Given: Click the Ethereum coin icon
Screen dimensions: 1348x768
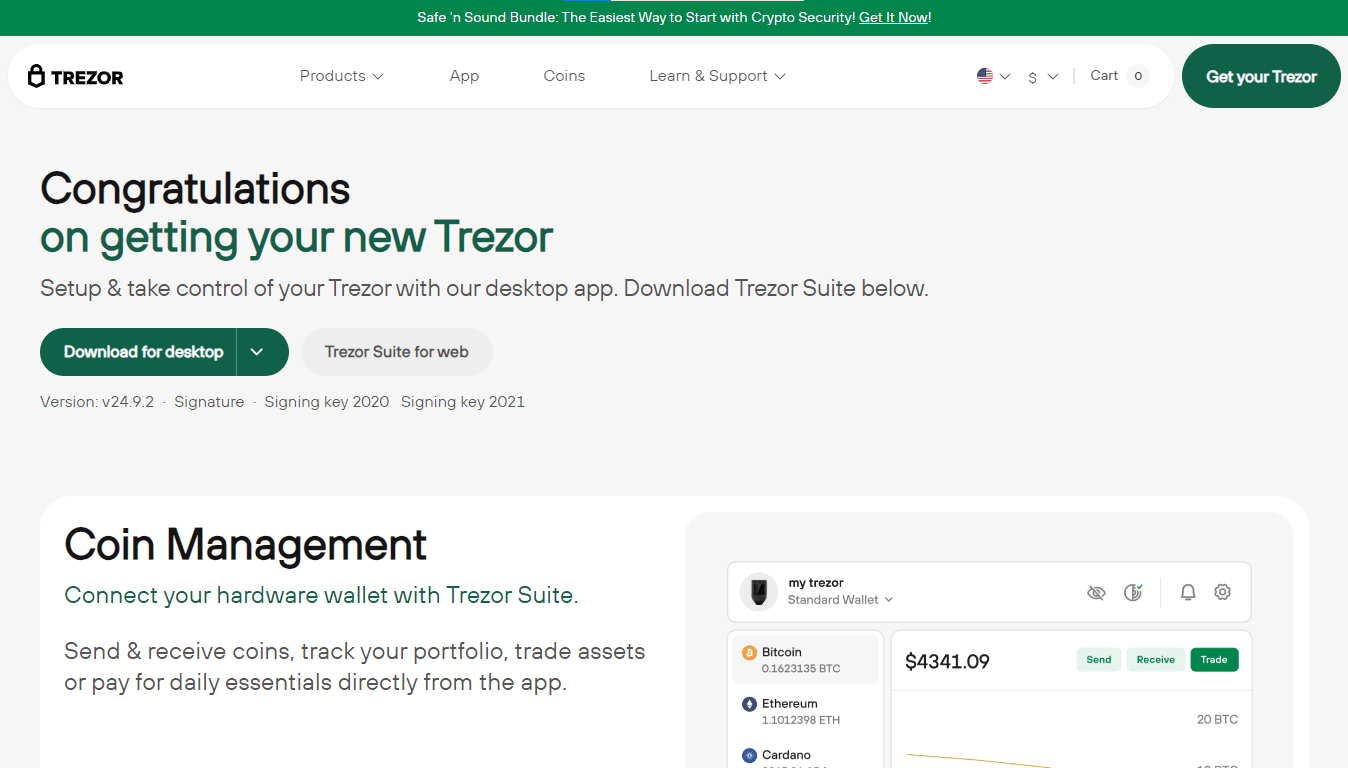Looking at the screenshot, I should (749, 705).
